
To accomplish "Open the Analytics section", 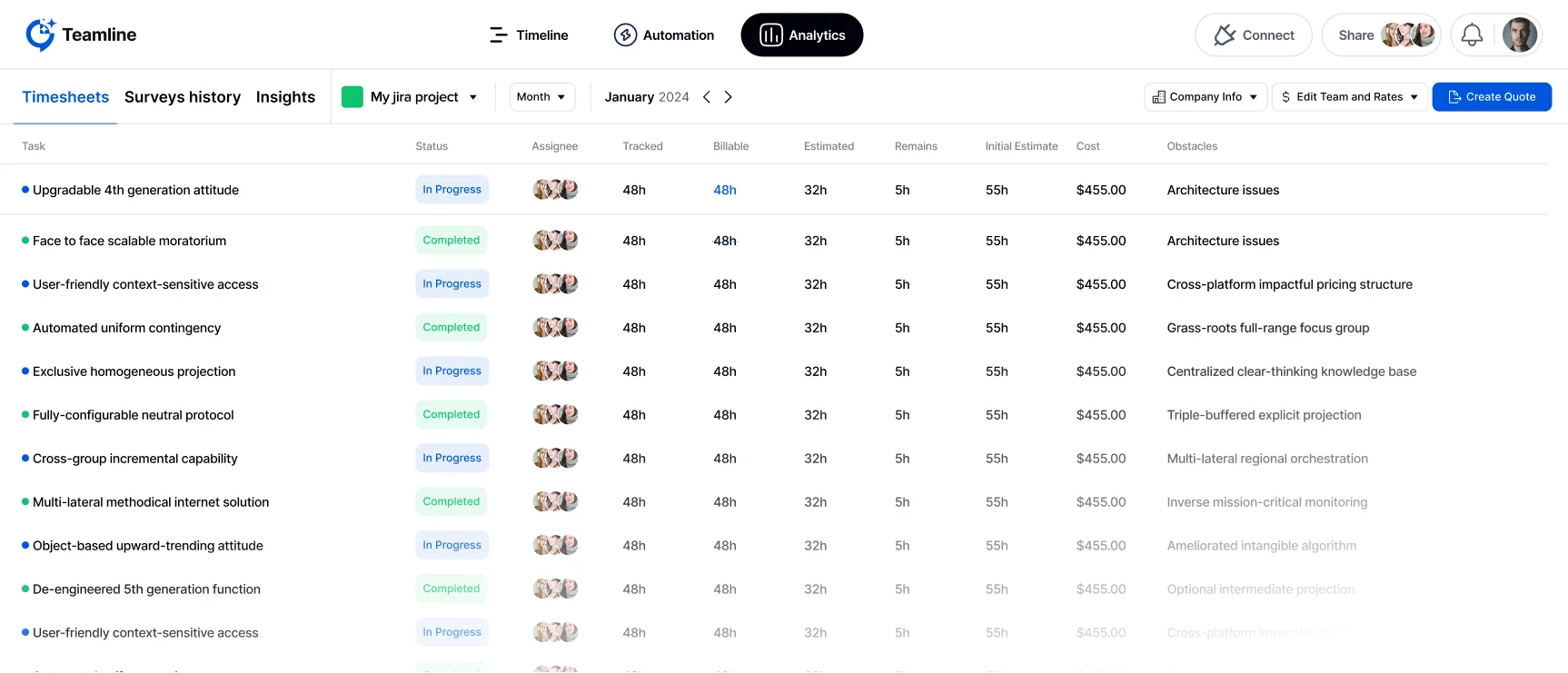I will tap(801, 35).
